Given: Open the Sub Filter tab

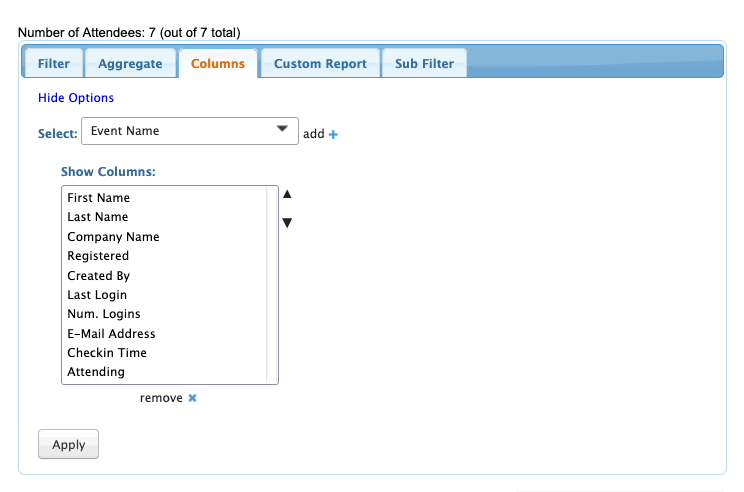Looking at the screenshot, I should tap(424, 63).
